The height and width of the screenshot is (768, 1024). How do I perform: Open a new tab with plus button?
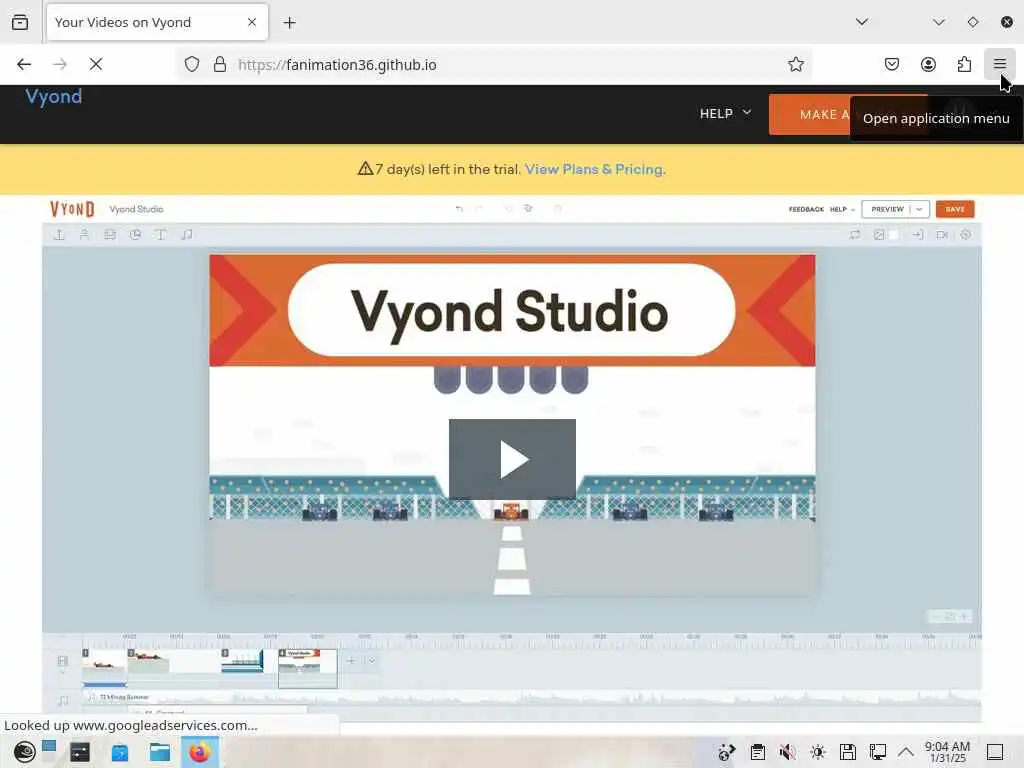coord(289,23)
